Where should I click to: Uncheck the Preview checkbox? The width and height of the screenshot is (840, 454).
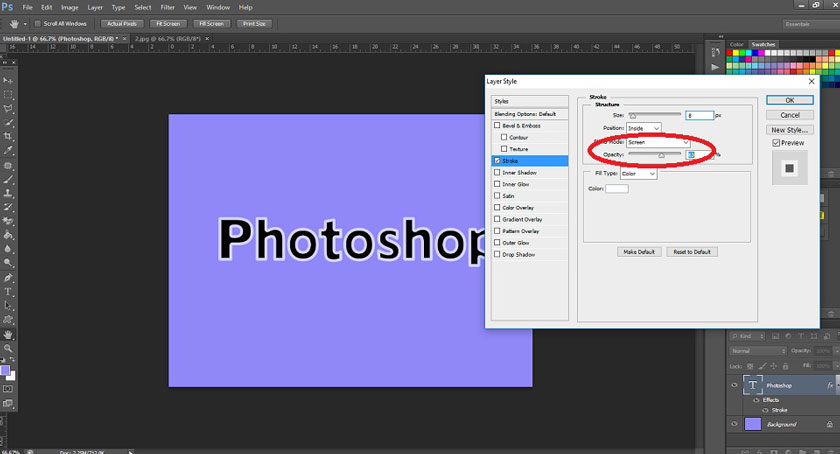coord(776,143)
